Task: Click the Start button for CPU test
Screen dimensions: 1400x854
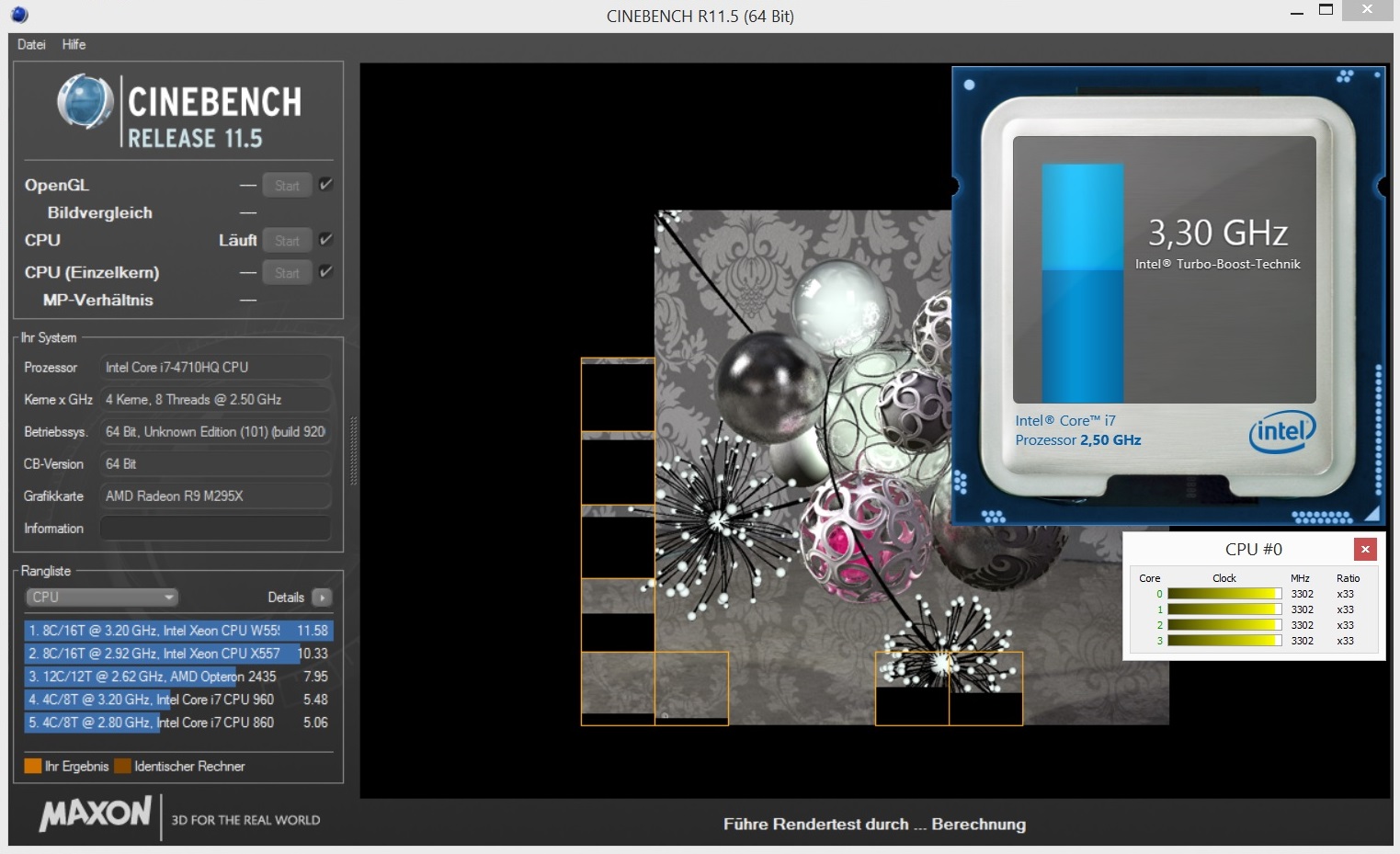Action: [x=287, y=241]
